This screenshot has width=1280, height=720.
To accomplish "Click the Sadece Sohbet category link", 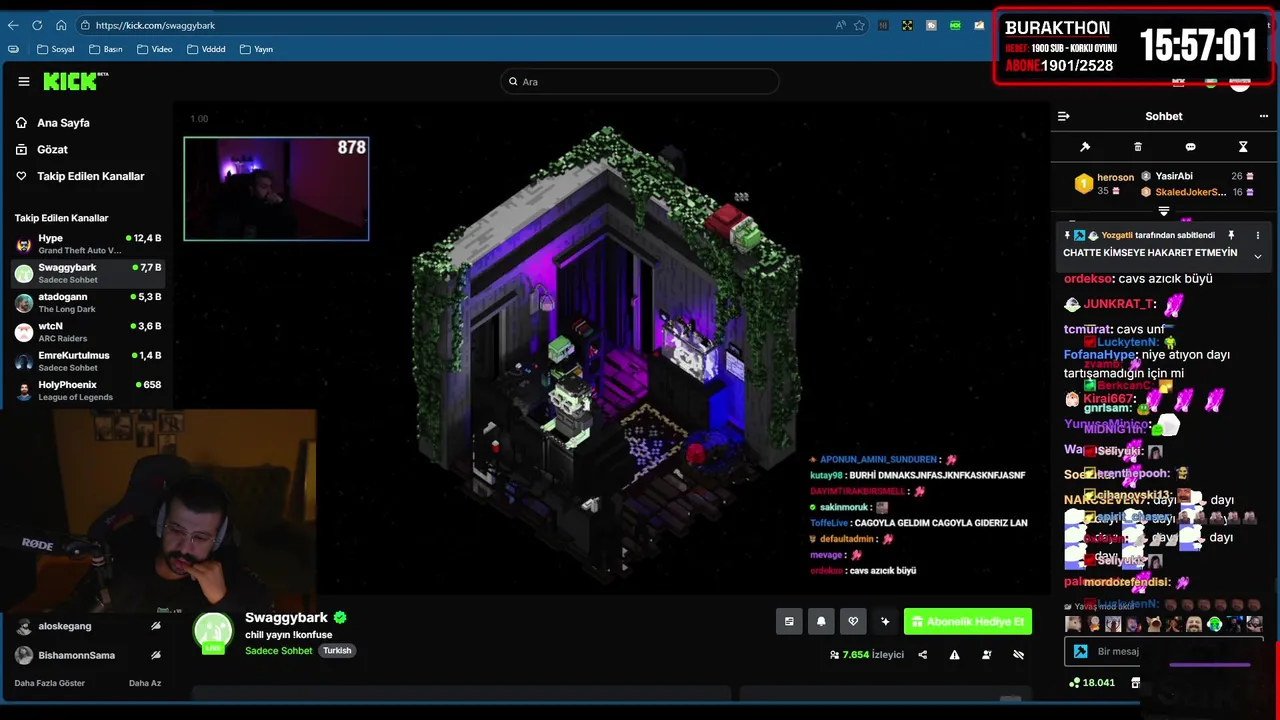I will (279, 651).
